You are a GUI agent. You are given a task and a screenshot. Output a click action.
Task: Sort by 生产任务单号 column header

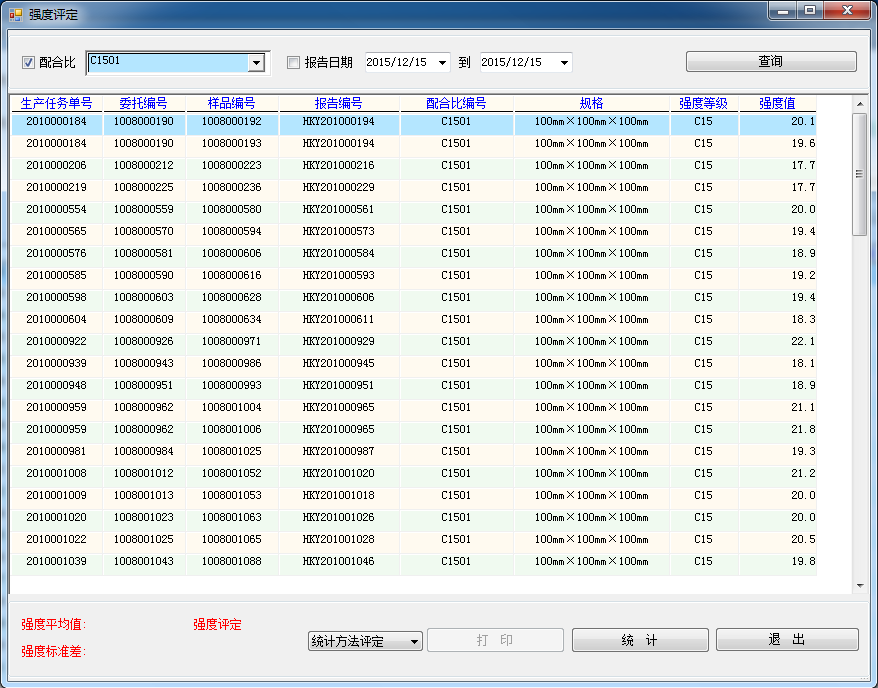(56, 103)
